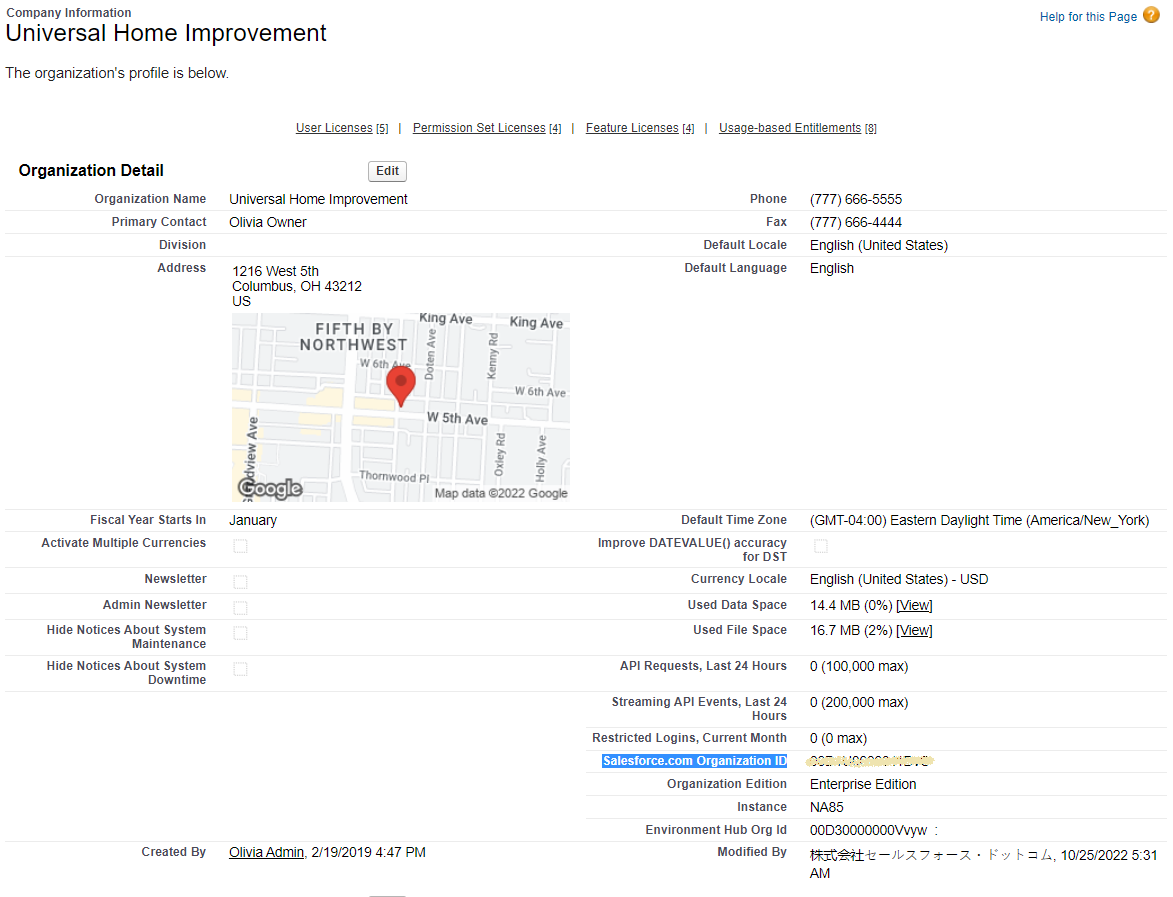Image resolution: width=1173 pixels, height=897 pixels.
Task: Select the Salesforce.com Organization ID label
Action: tap(694, 761)
